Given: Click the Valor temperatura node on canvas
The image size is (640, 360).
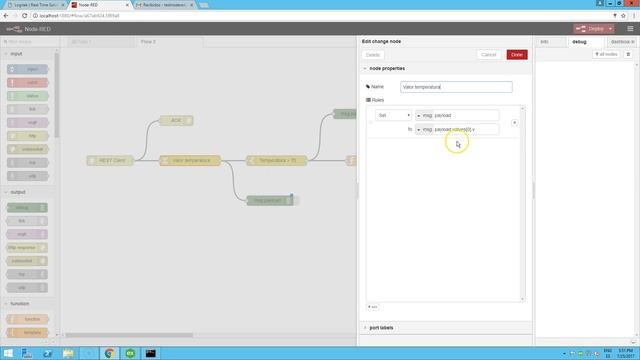Looking at the screenshot, I should 190,160.
